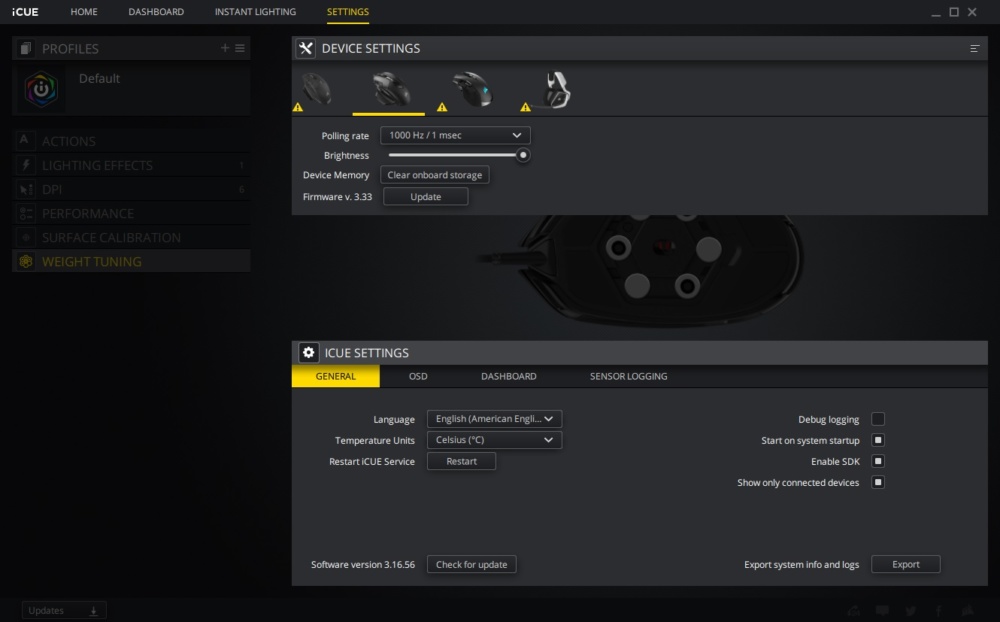The height and width of the screenshot is (622, 1000).
Task: Open the Temperature Units dropdown
Action: tap(494, 440)
